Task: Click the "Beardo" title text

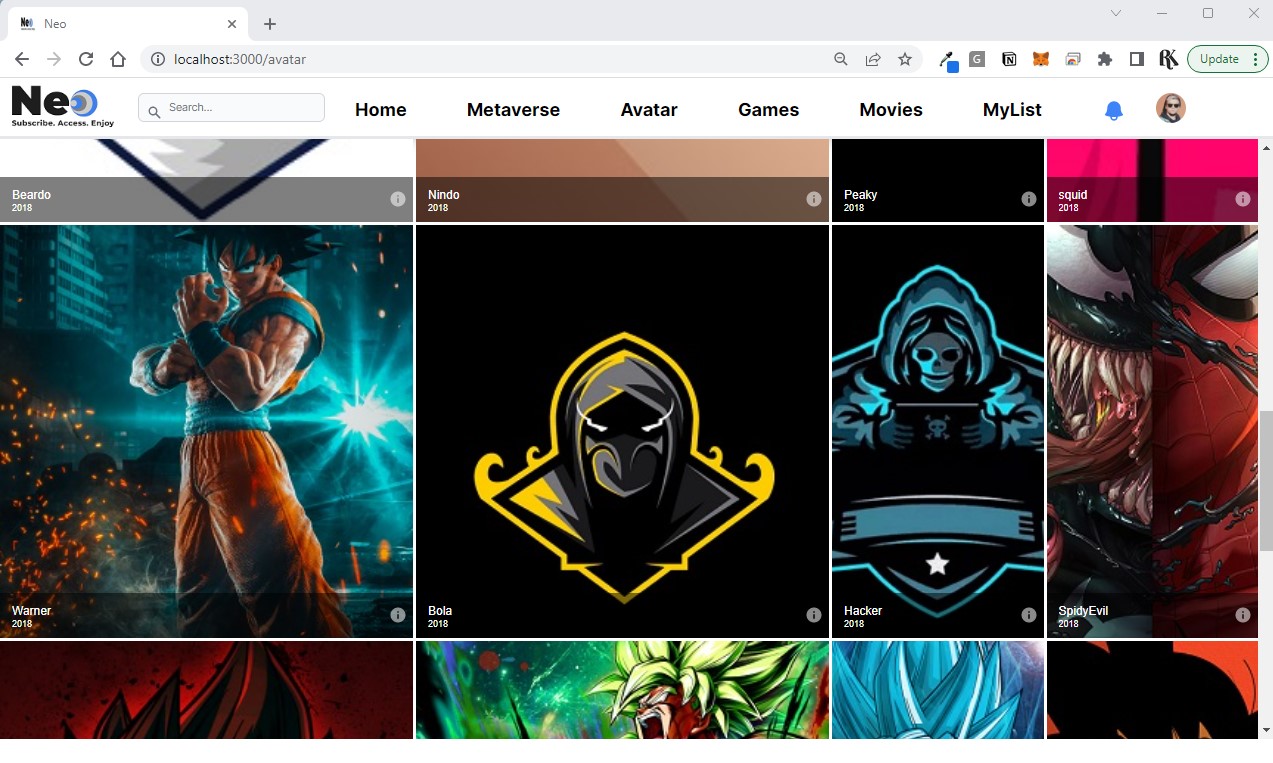Action: click(31, 195)
